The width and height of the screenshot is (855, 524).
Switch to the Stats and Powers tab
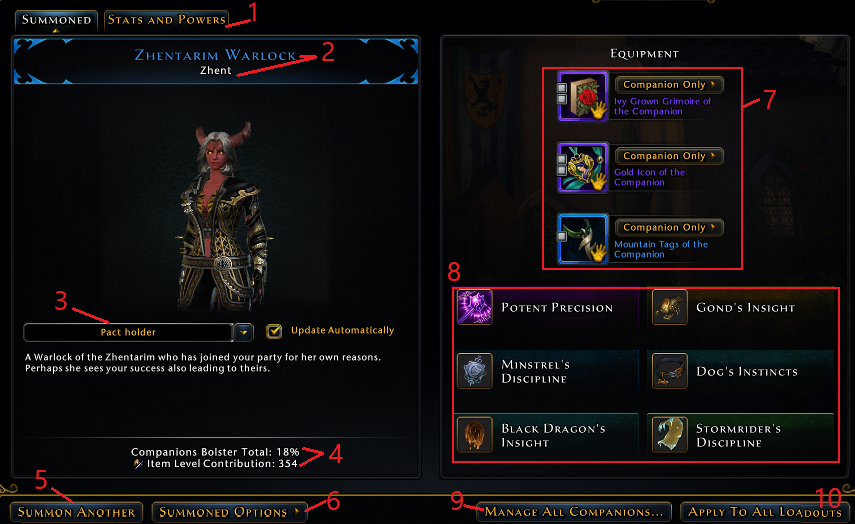(x=166, y=20)
